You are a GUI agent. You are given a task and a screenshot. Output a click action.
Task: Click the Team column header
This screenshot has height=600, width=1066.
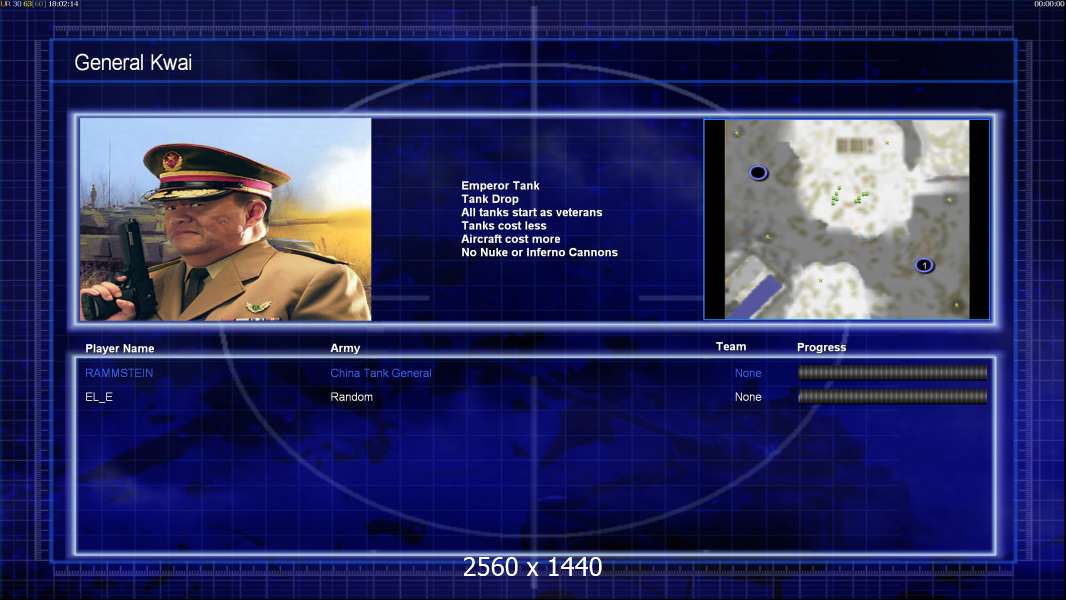[x=731, y=347]
